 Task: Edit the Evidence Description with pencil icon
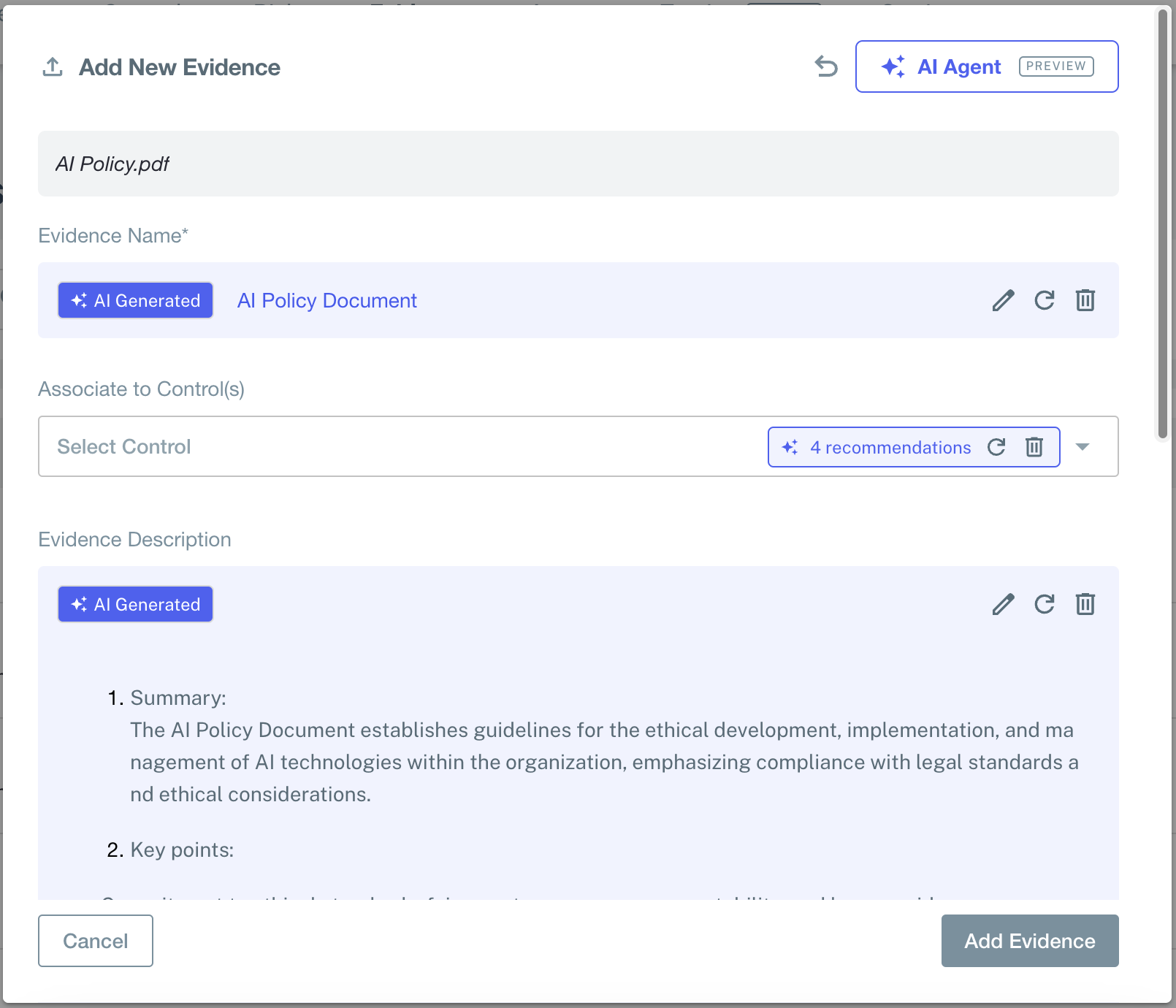pyautogui.click(x=1003, y=604)
